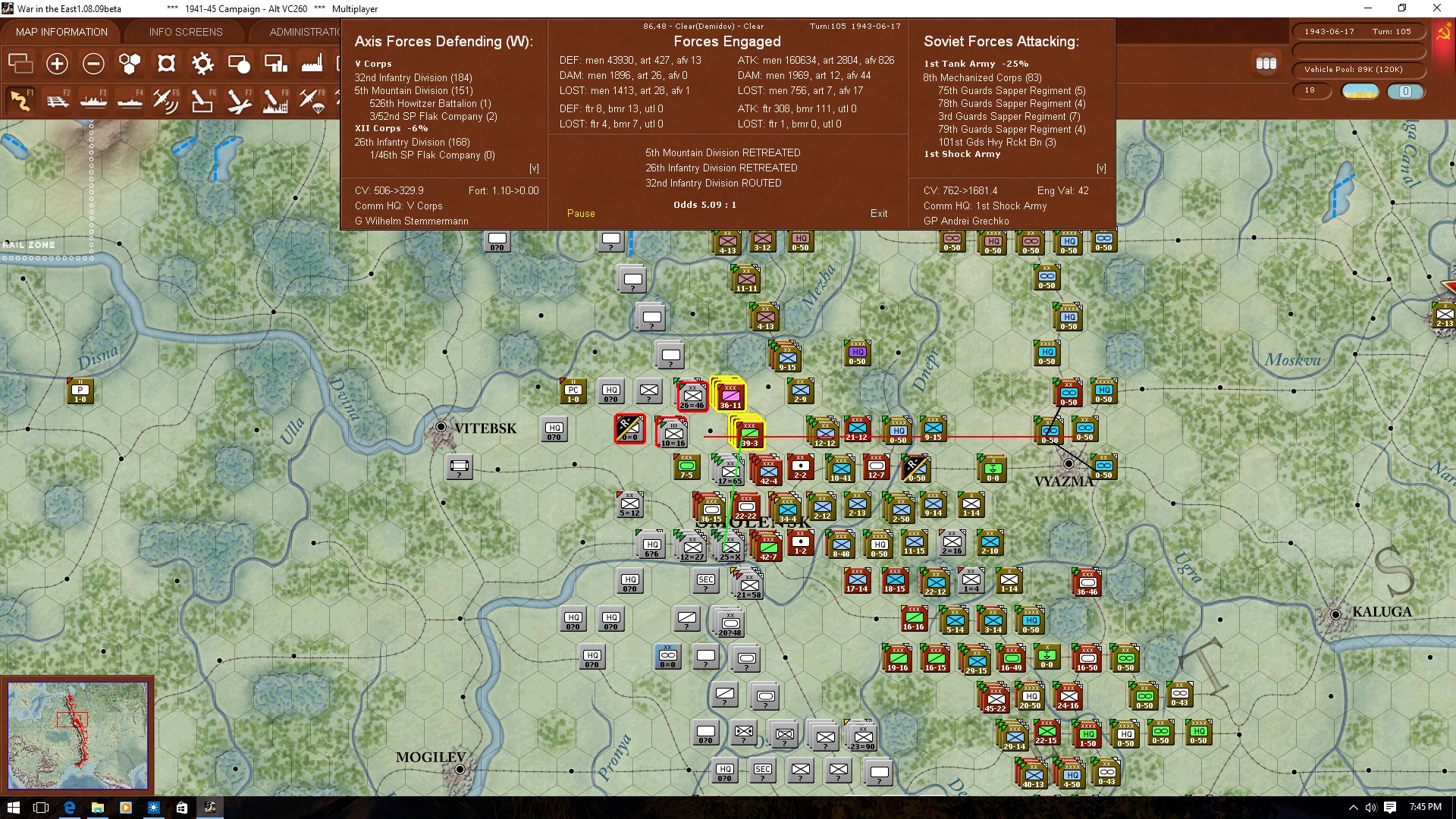Select the 17-14 Soviet unit
Screen dimensions: 1456x819
click(x=857, y=580)
